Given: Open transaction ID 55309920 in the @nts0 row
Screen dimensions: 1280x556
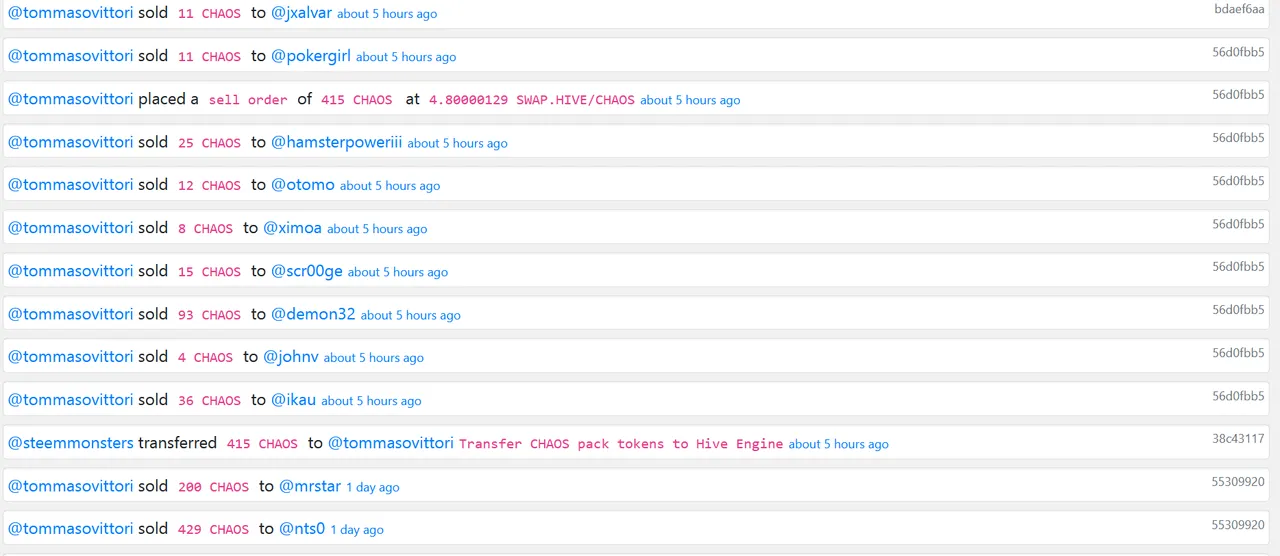Looking at the screenshot, I should coord(1238,524).
